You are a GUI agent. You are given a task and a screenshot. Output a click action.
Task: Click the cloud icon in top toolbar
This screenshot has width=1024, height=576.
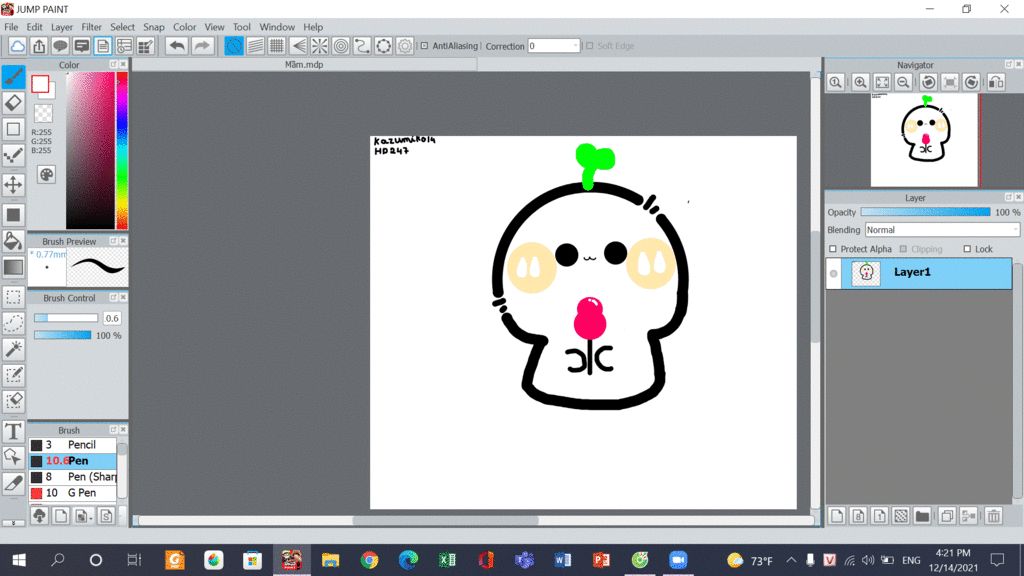[x=18, y=46]
